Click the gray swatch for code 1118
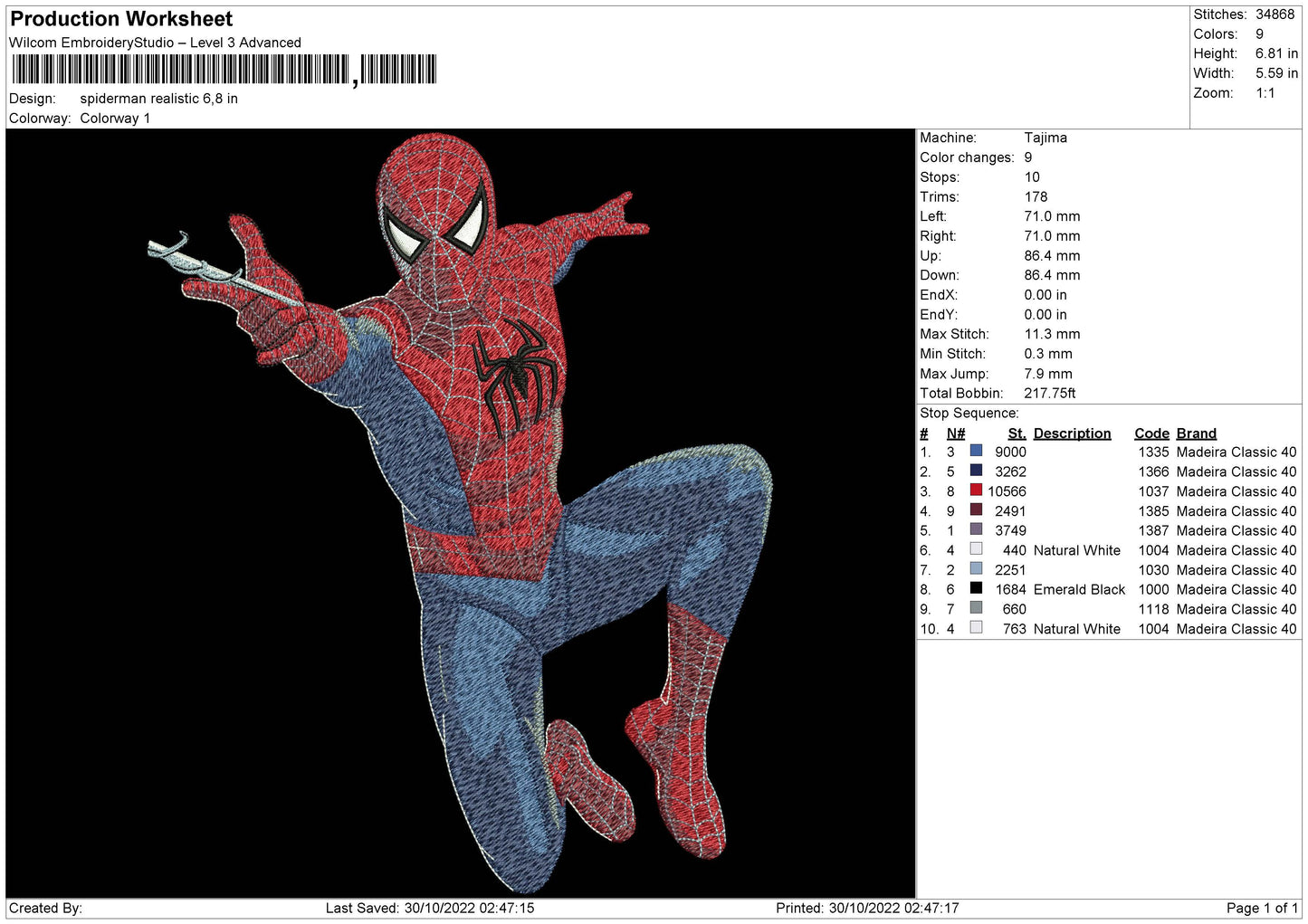1308x924 pixels. (976, 608)
